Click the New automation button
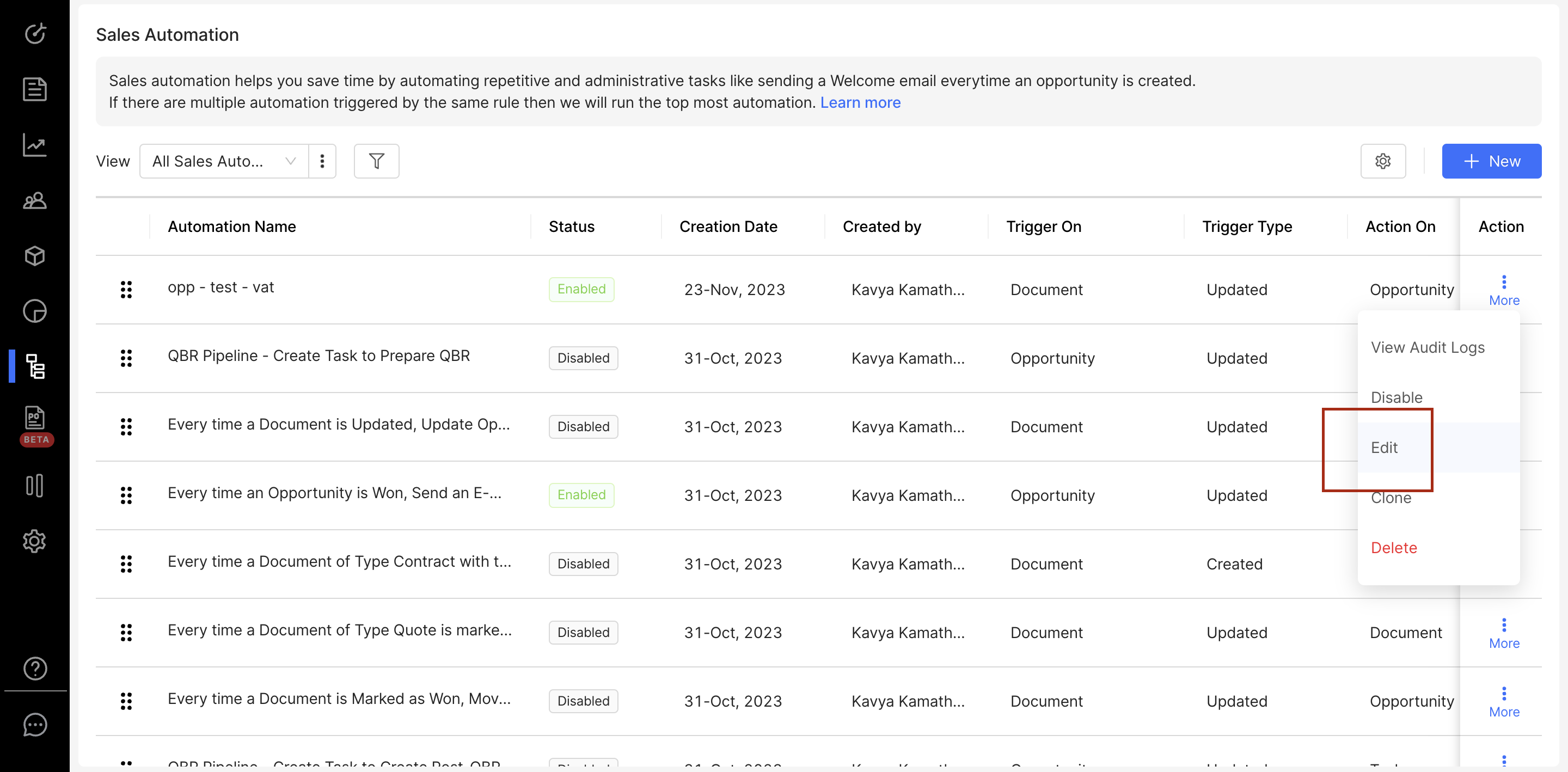 [x=1491, y=161]
